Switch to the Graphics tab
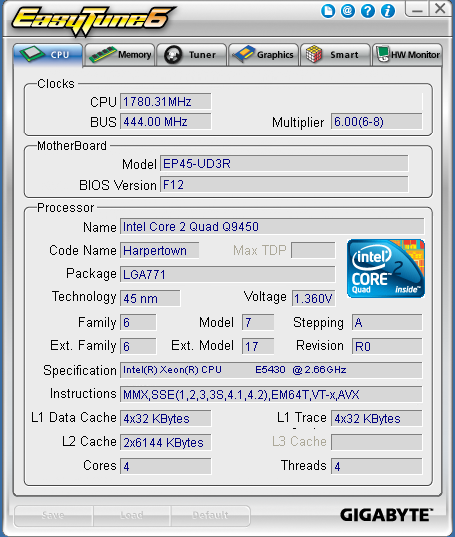Image resolution: width=455 pixels, height=537 pixels. (263, 55)
